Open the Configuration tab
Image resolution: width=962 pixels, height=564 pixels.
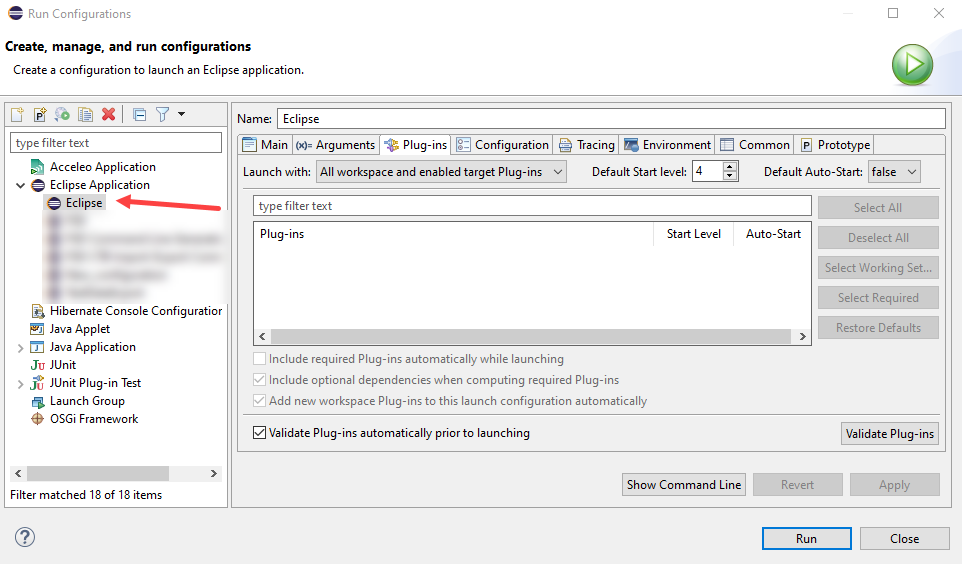(502, 145)
